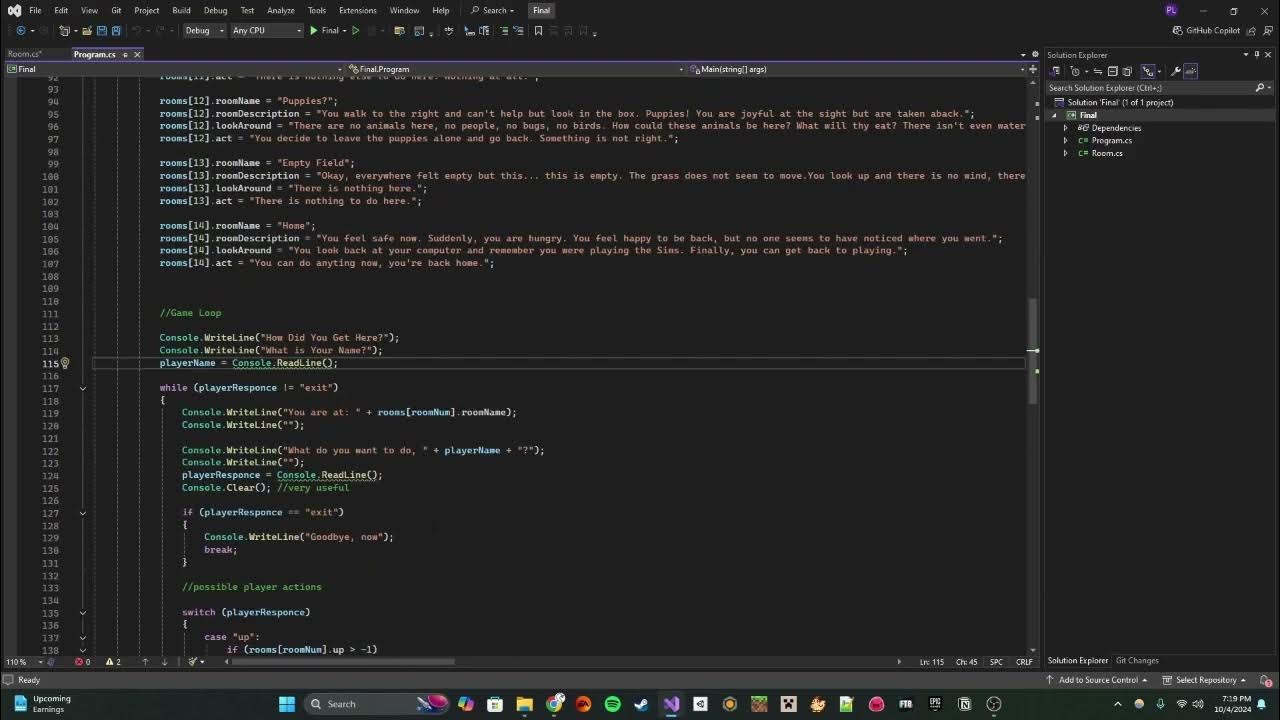Viewport: 1280px width, 720px height.
Task: Open Steam from the taskbar
Action: (x=642, y=704)
